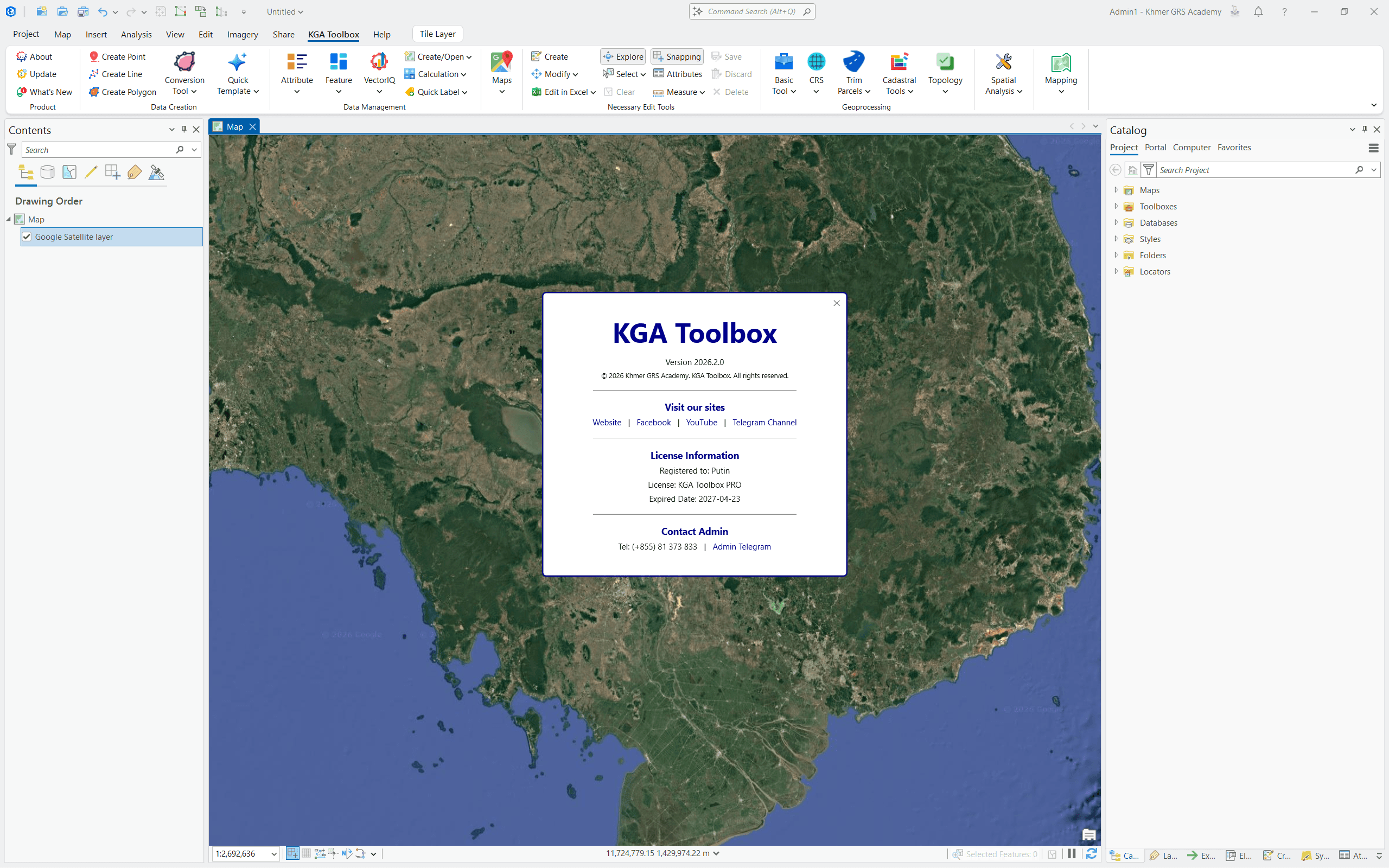Switch to Catalog Portal tab
Viewport: 1389px width, 868px height.
(x=1155, y=148)
